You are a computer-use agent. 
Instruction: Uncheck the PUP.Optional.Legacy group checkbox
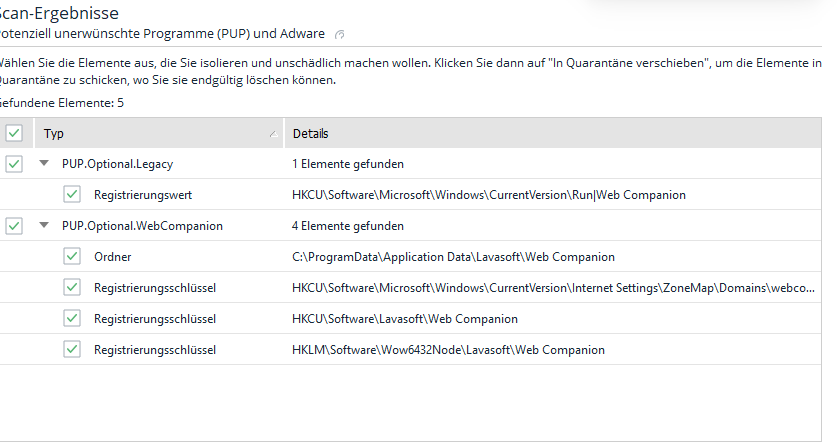14,164
